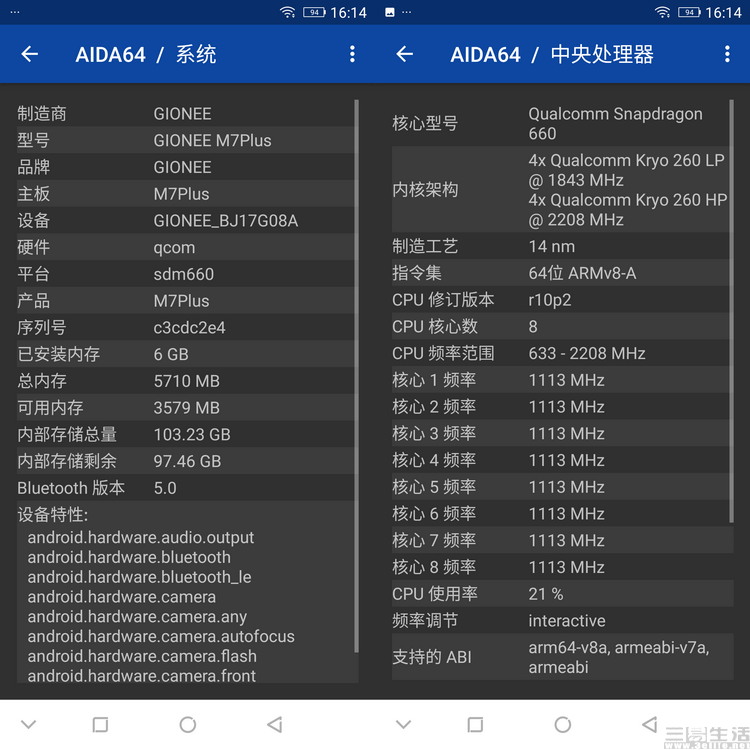The image size is (750, 750).
Task: Select the 硬件 qcom row
Action: (186, 247)
